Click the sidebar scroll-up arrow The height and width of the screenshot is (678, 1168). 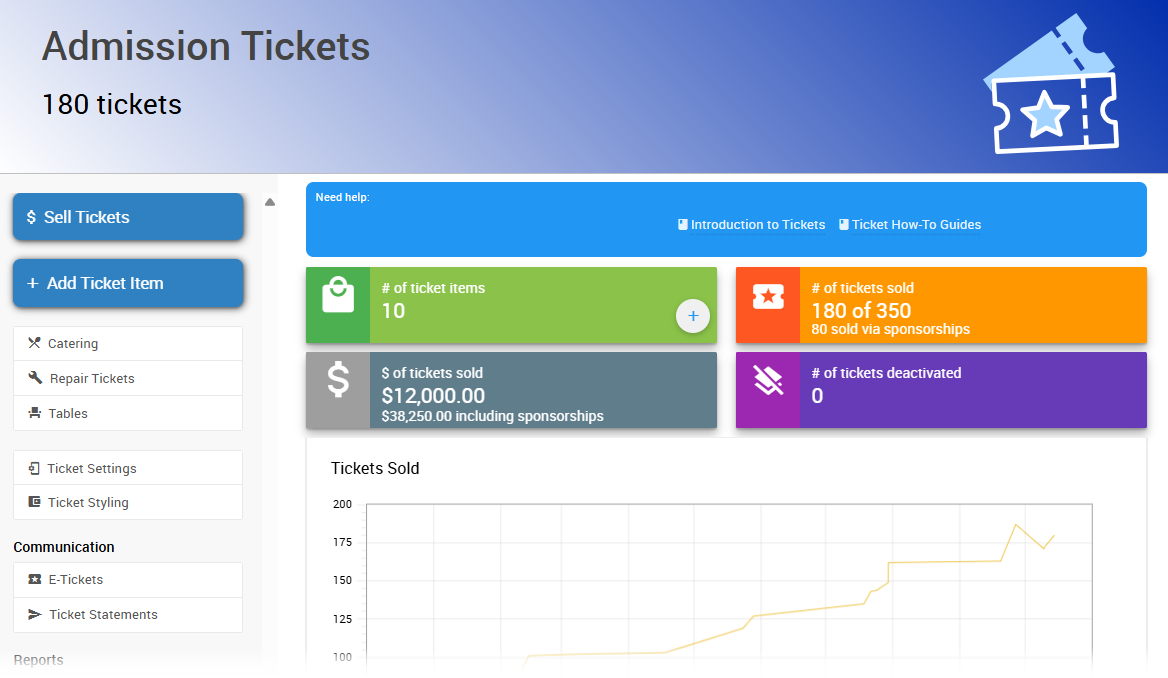pos(270,201)
